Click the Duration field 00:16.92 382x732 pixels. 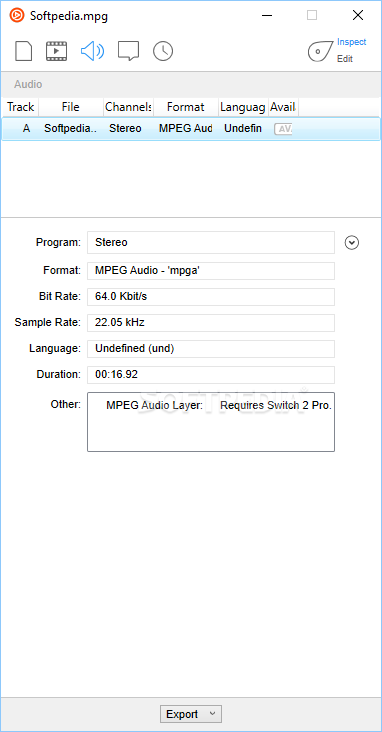pos(211,375)
